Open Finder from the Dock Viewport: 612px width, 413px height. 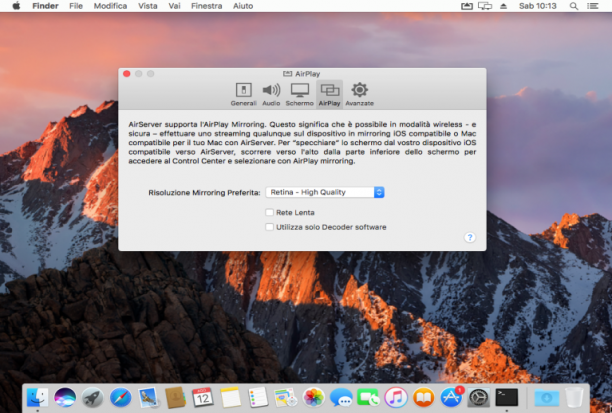coord(37,397)
